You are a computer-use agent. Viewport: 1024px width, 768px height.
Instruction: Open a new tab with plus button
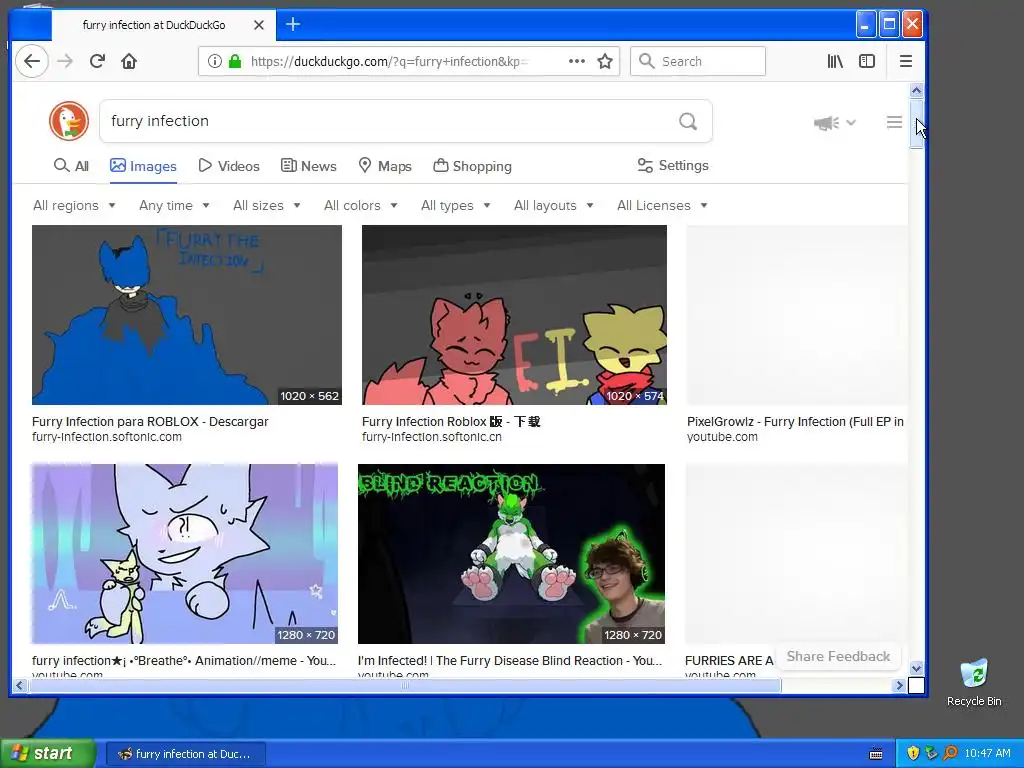point(293,25)
